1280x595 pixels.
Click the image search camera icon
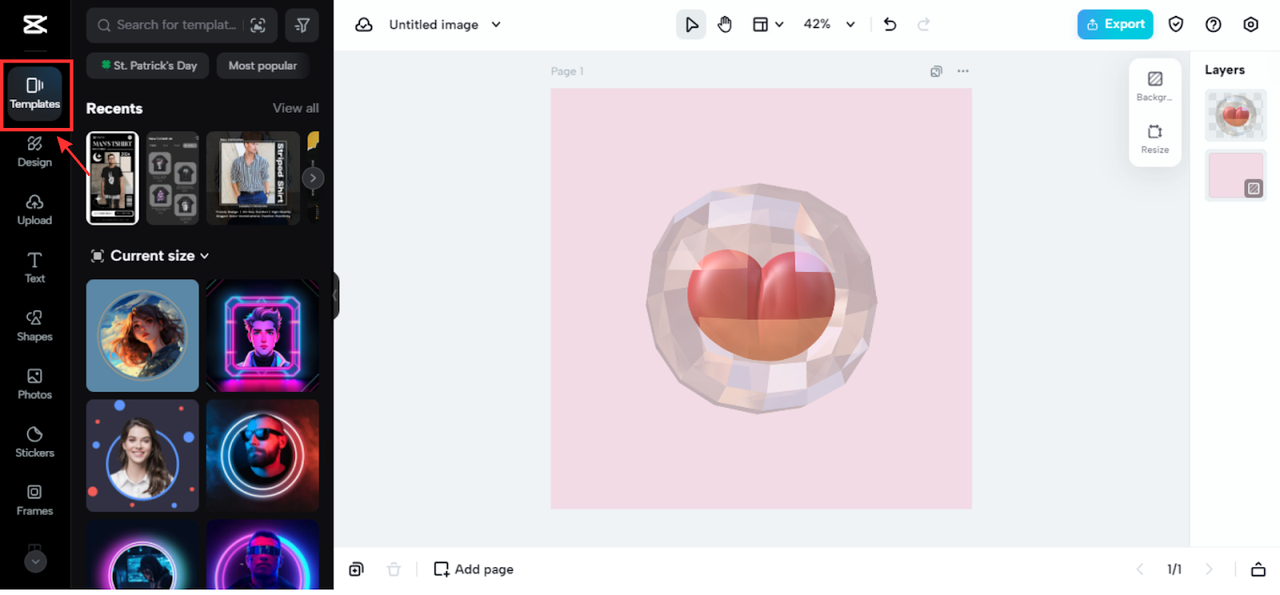tap(258, 25)
